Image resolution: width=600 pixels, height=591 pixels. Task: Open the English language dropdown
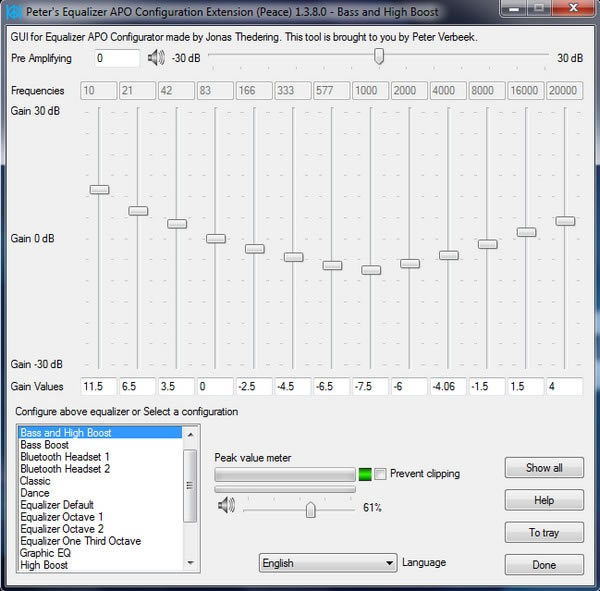click(328, 563)
